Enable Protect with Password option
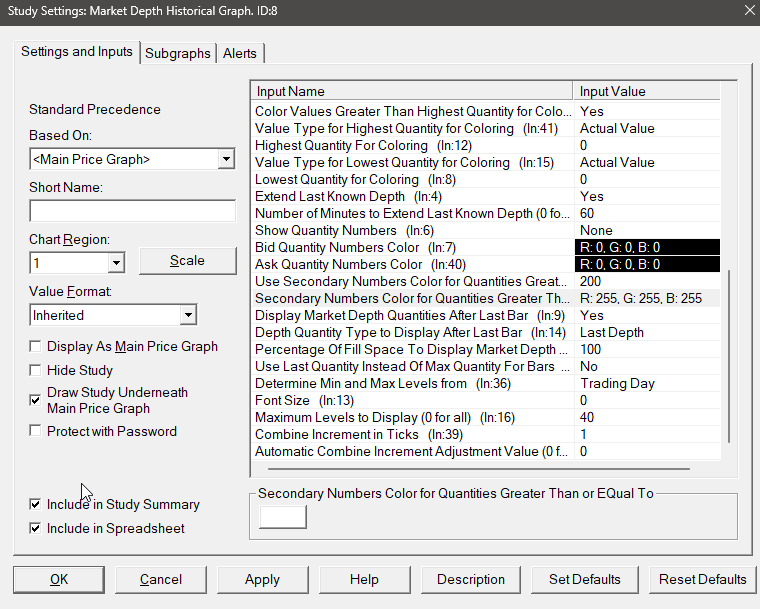This screenshot has width=760, height=609. tap(36, 432)
